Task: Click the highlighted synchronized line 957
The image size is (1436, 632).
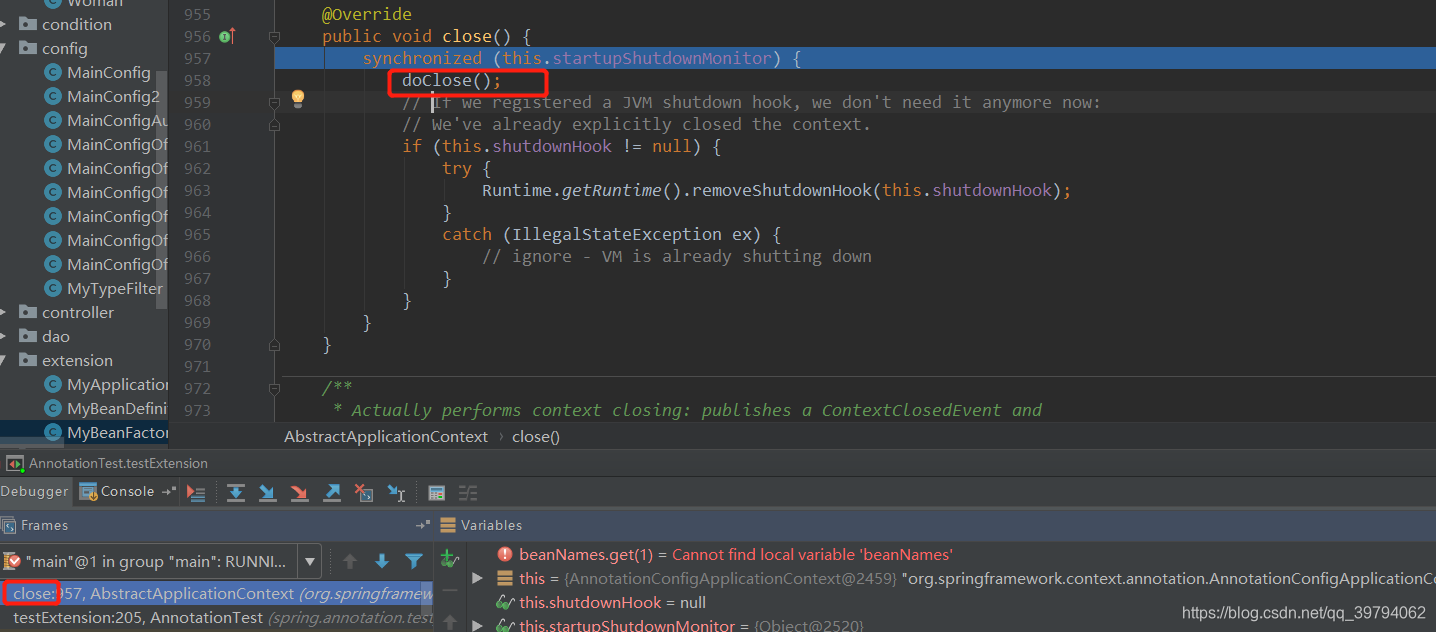Action: (x=855, y=58)
